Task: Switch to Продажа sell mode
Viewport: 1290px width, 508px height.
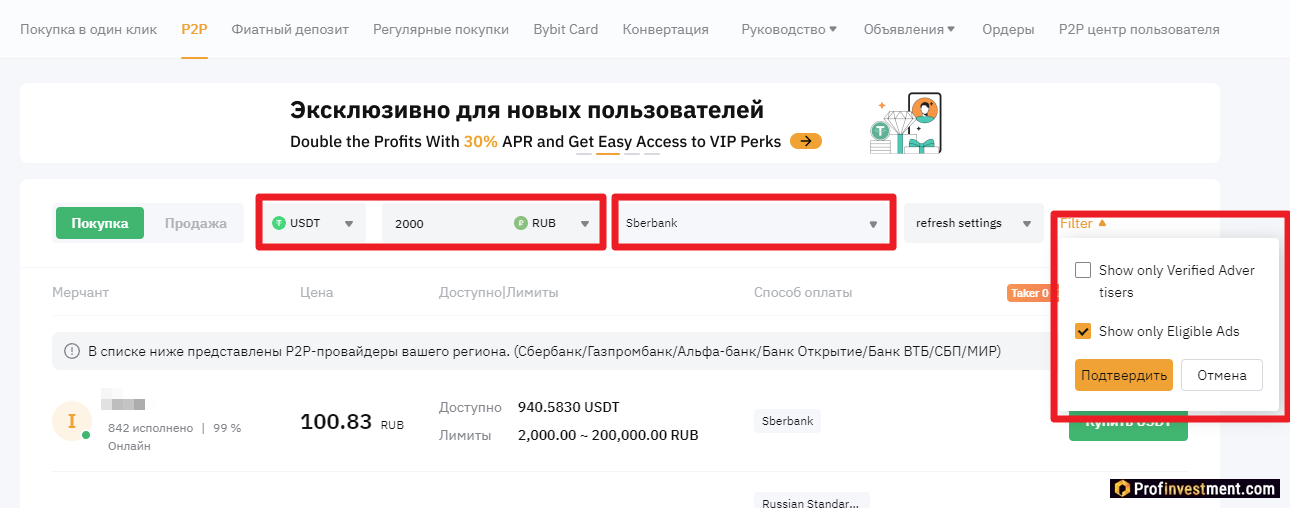Action: pyautogui.click(x=196, y=223)
